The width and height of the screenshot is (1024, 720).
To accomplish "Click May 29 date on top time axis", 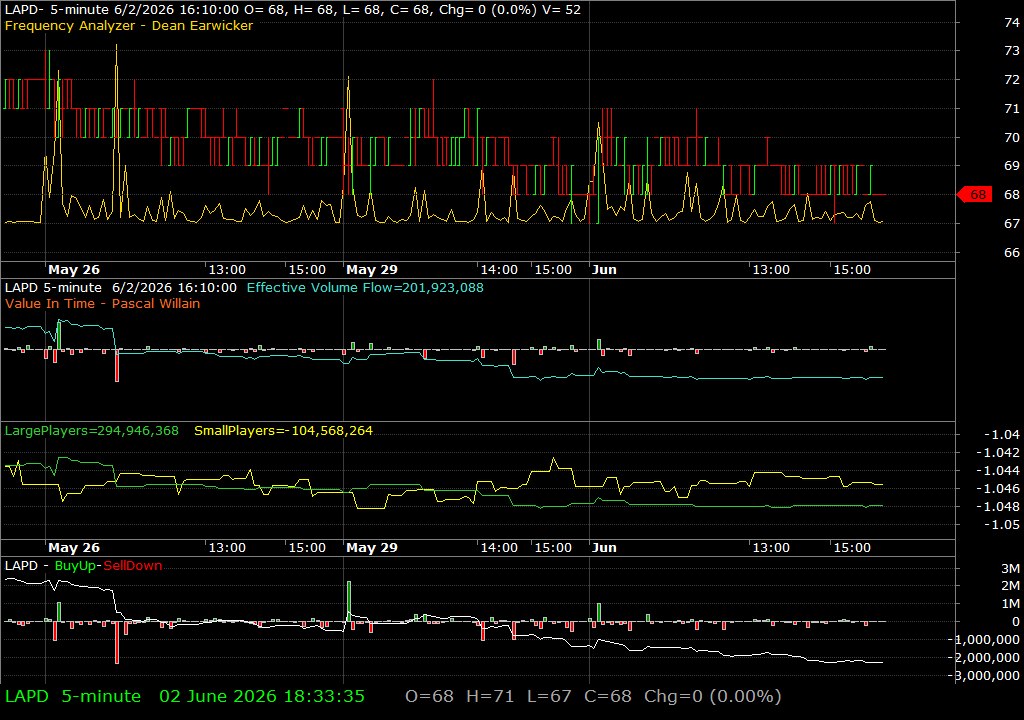I will point(372,270).
